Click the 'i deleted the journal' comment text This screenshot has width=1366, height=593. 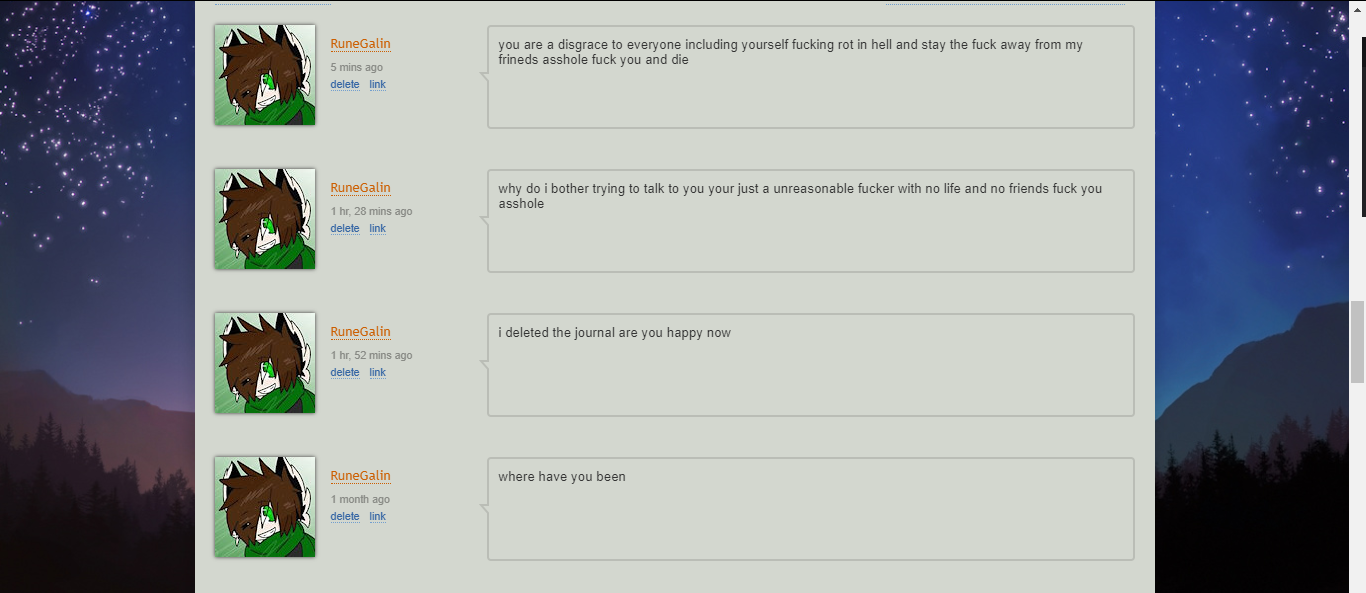tap(614, 333)
